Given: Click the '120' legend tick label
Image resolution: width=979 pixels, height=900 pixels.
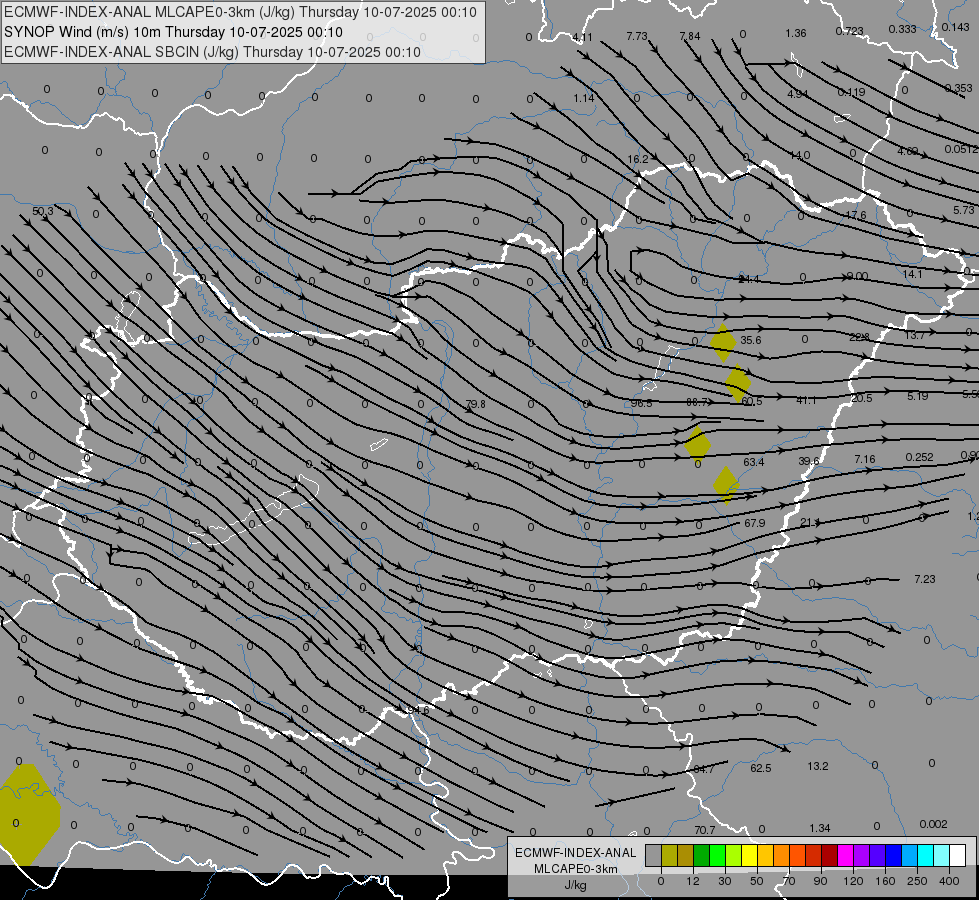Looking at the screenshot, I should coord(853,881).
